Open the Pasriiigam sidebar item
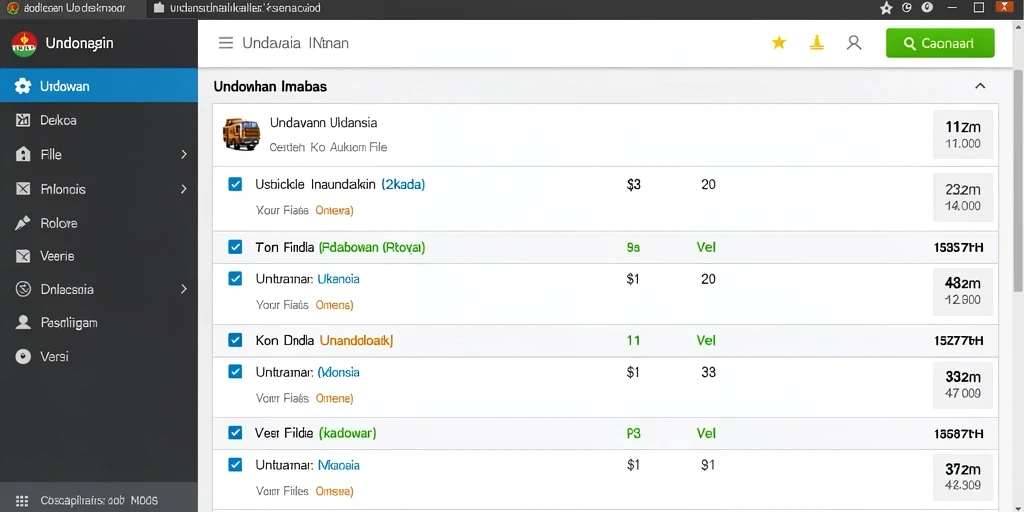The width and height of the screenshot is (1024, 512). click(99, 323)
